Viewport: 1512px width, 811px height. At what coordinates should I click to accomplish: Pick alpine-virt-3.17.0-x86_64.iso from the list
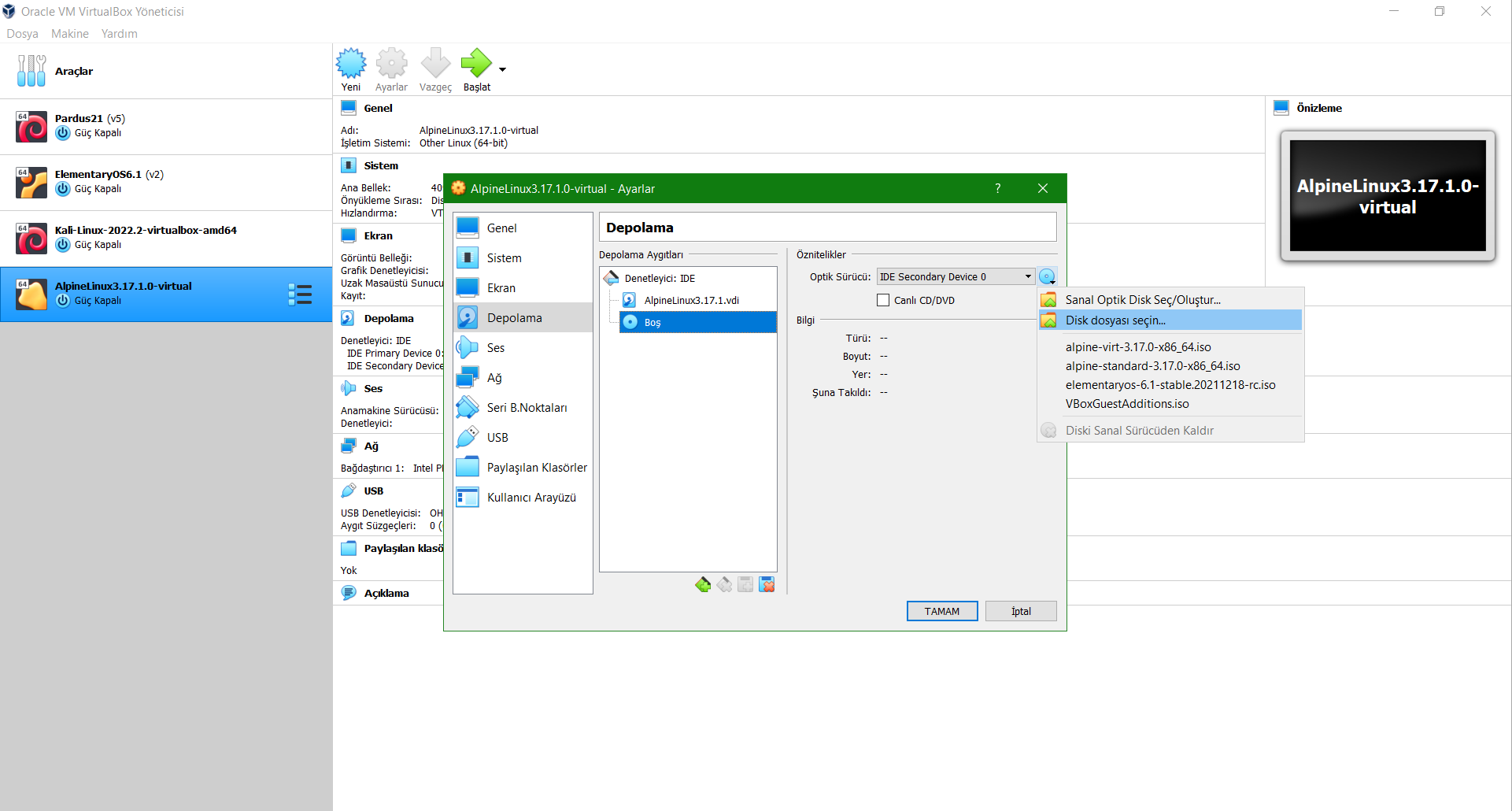1170,346
